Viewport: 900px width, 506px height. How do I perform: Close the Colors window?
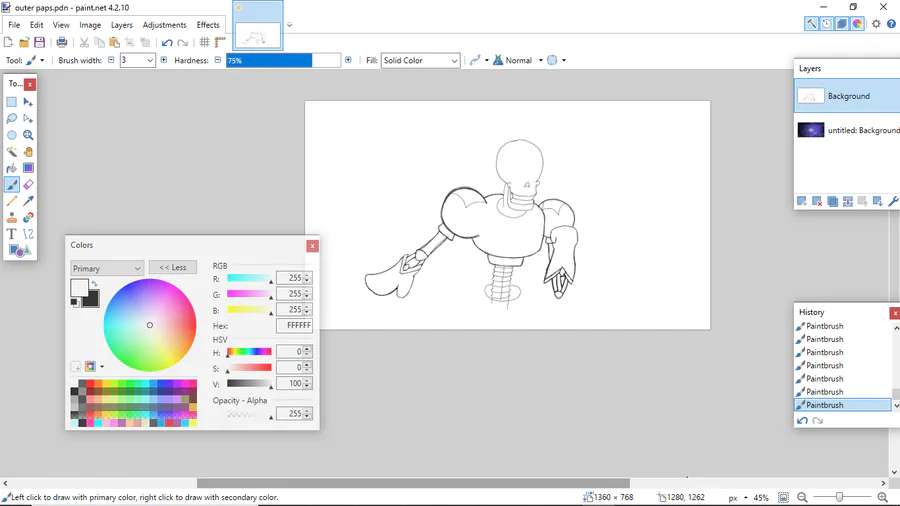coord(312,246)
